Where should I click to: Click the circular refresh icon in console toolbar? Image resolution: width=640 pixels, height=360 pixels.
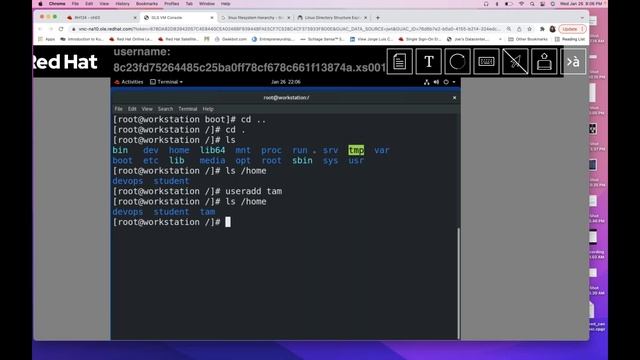click(x=457, y=62)
